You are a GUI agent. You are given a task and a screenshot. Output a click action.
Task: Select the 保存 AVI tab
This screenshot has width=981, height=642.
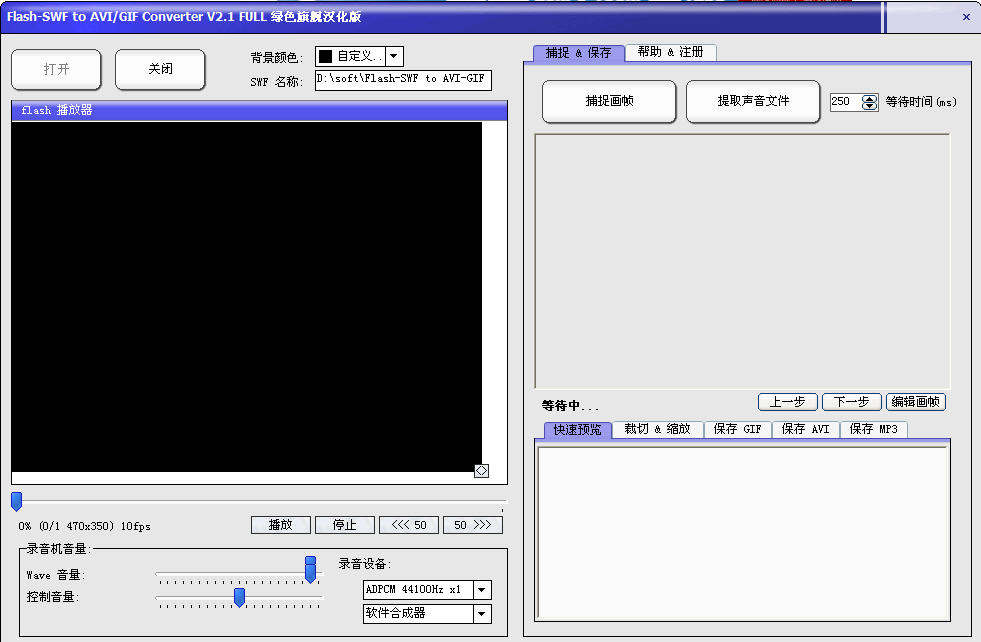[x=805, y=429]
